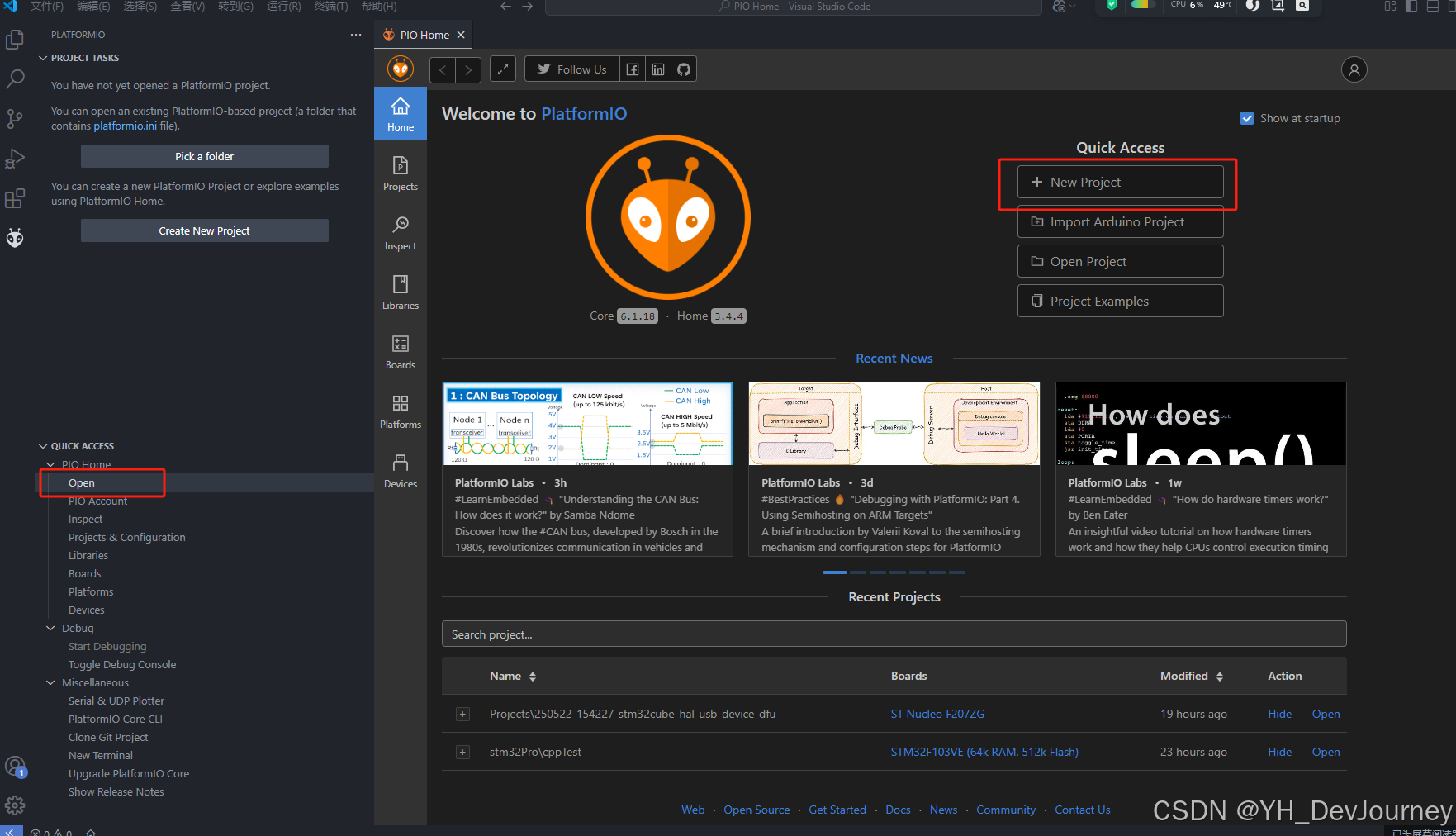The height and width of the screenshot is (836, 1456).
Task: Click Pick a folder button
Action: [x=205, y=156]
